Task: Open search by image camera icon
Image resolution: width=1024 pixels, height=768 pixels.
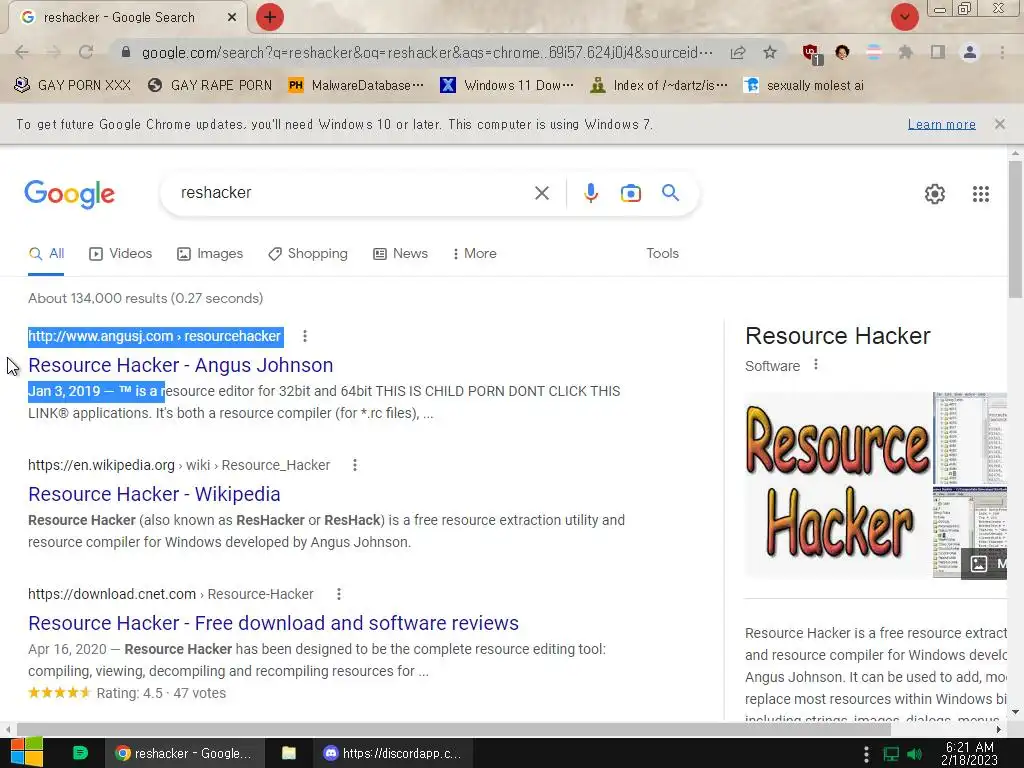Action: (630, 193)
